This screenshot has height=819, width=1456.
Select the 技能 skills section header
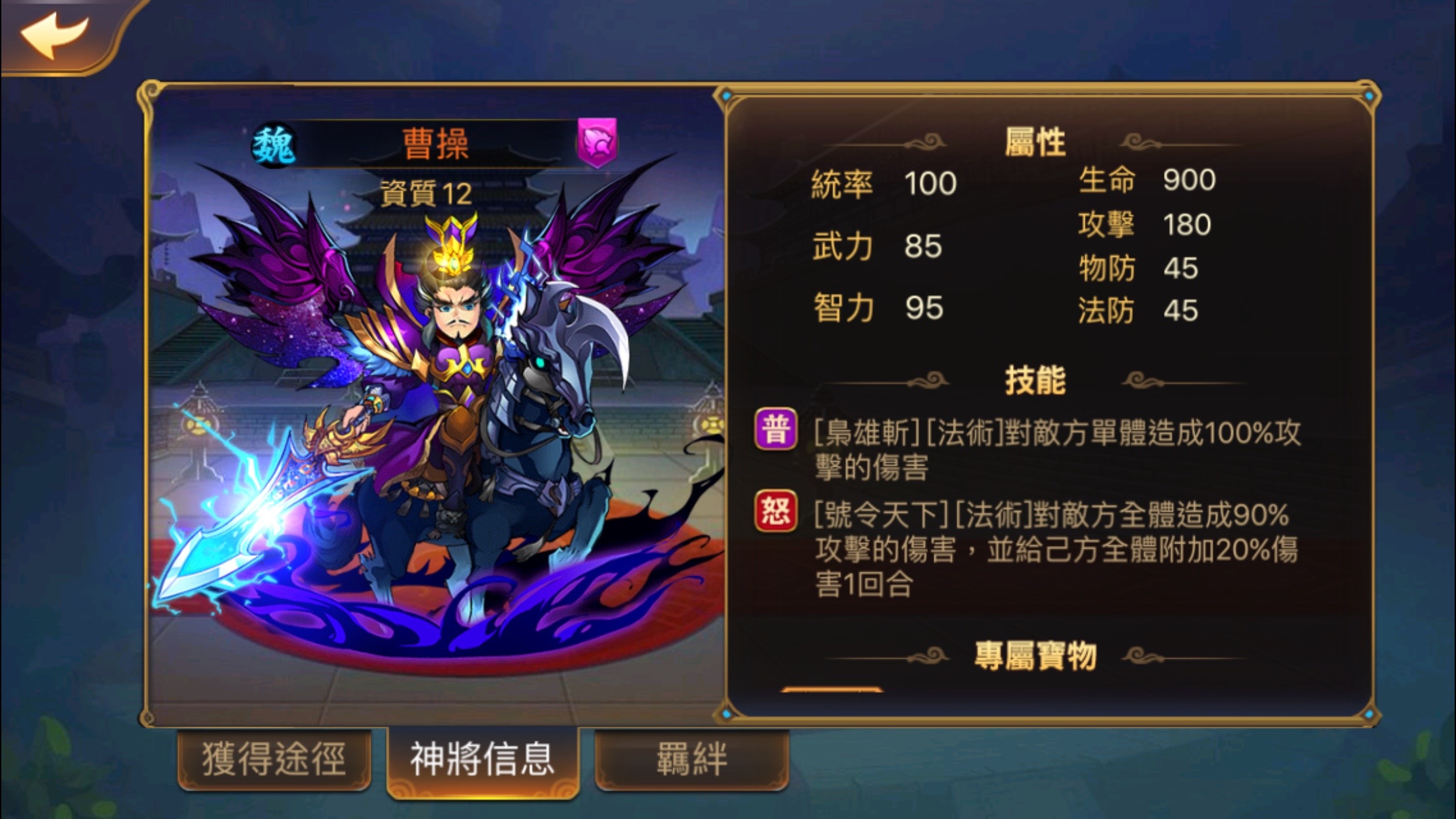[x=1035, y=381]
